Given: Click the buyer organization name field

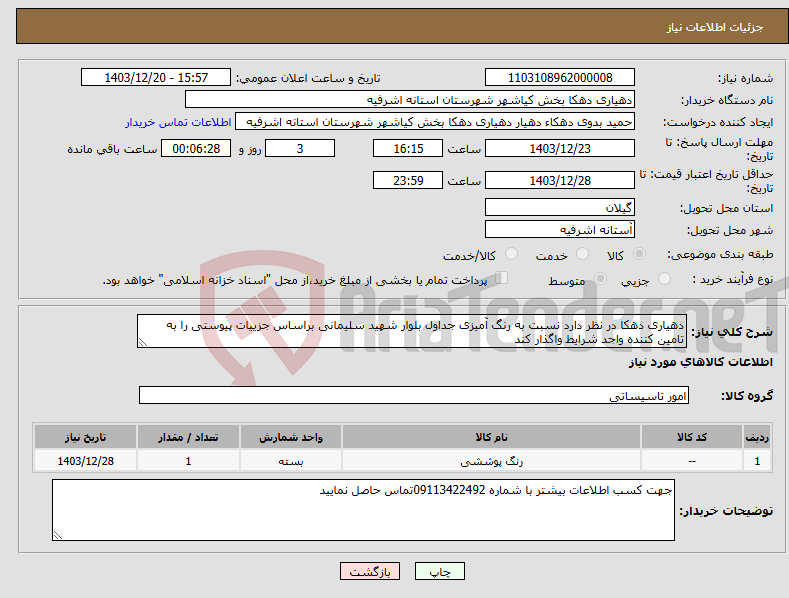Looking at the screenshot, I should pyautogui.click(x=410, y=100).
